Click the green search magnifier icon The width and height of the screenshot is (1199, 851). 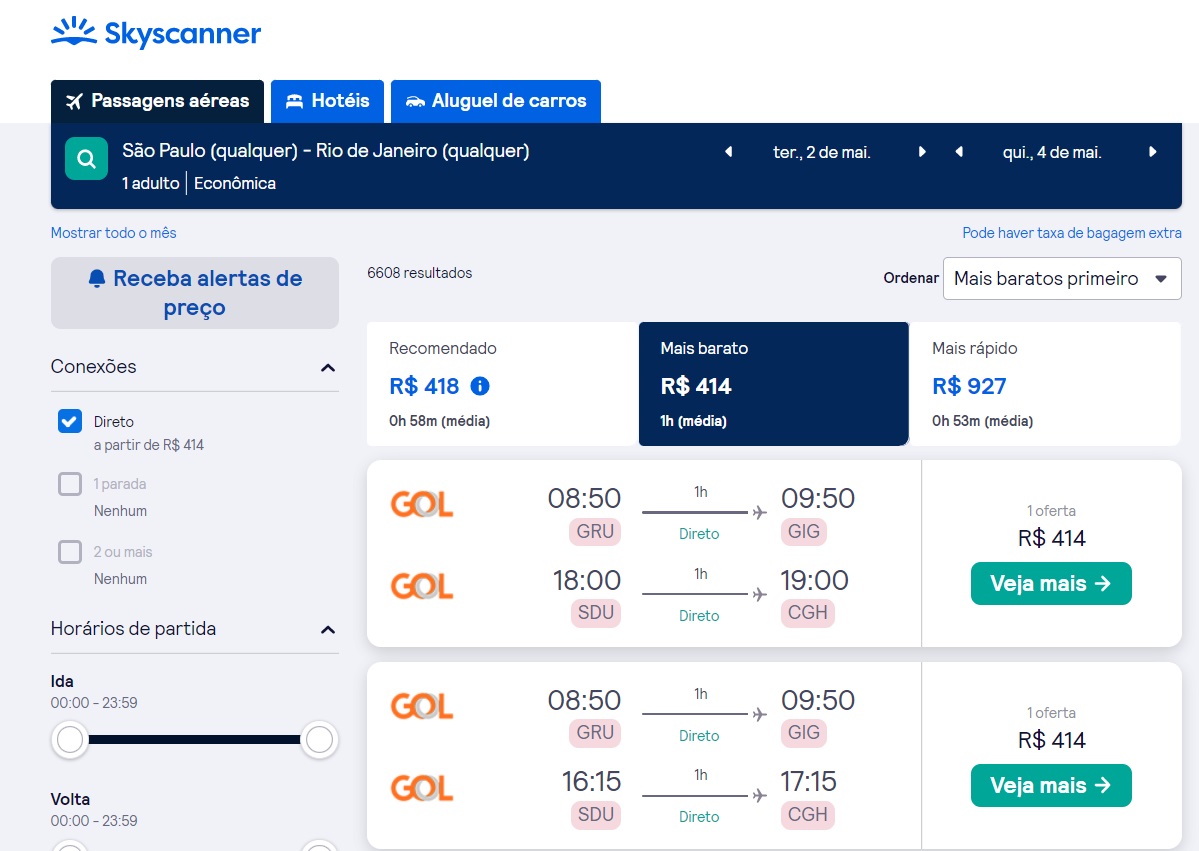point(86,159)
